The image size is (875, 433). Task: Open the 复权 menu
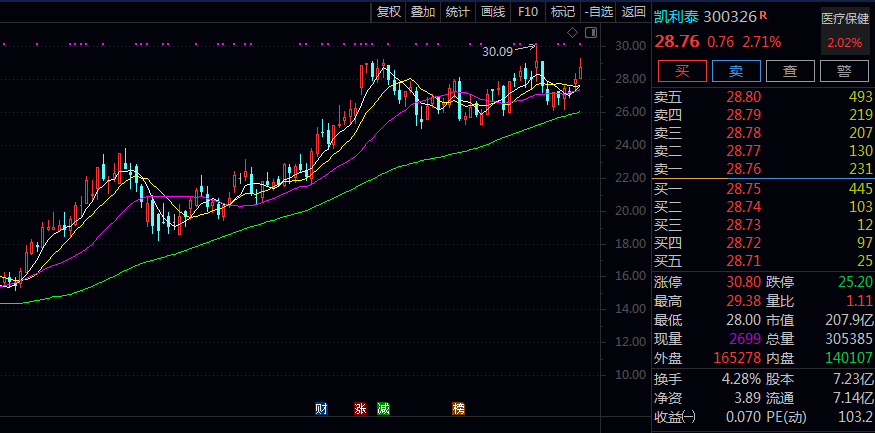(388, 11)
